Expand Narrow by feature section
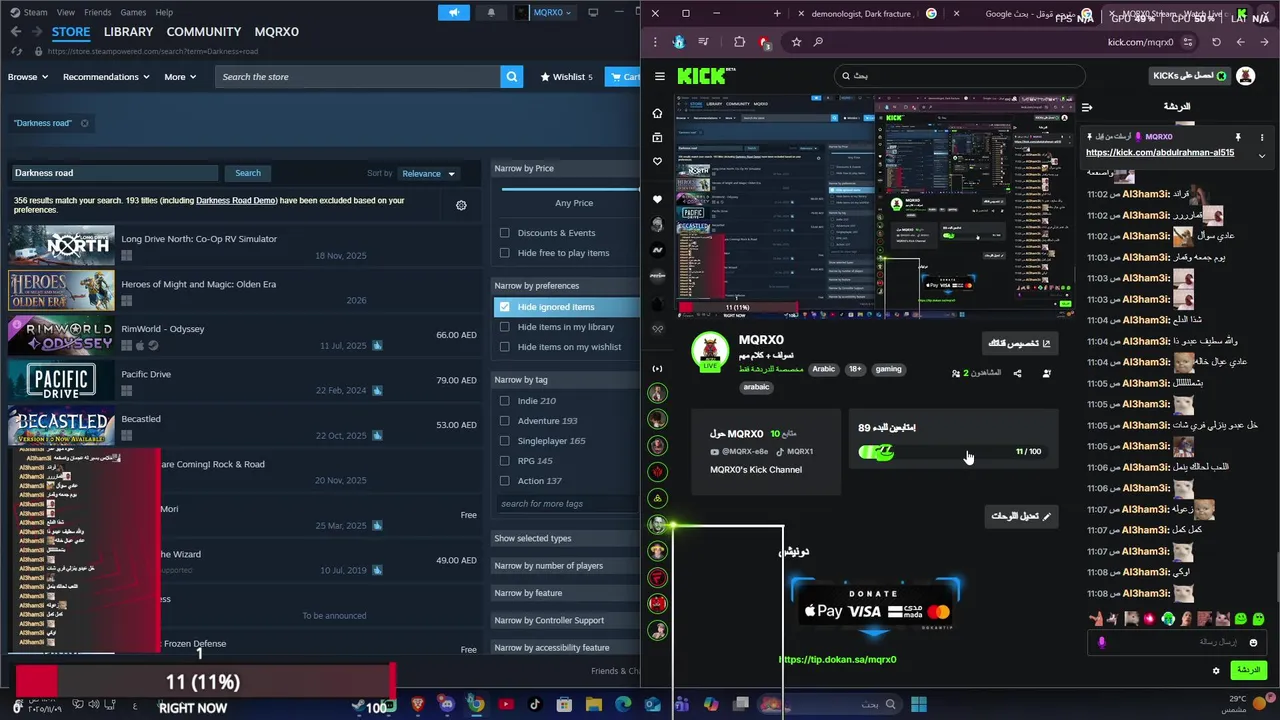Image resolution: width=1280 pixels, height=720 pixels. coord(566,593)
